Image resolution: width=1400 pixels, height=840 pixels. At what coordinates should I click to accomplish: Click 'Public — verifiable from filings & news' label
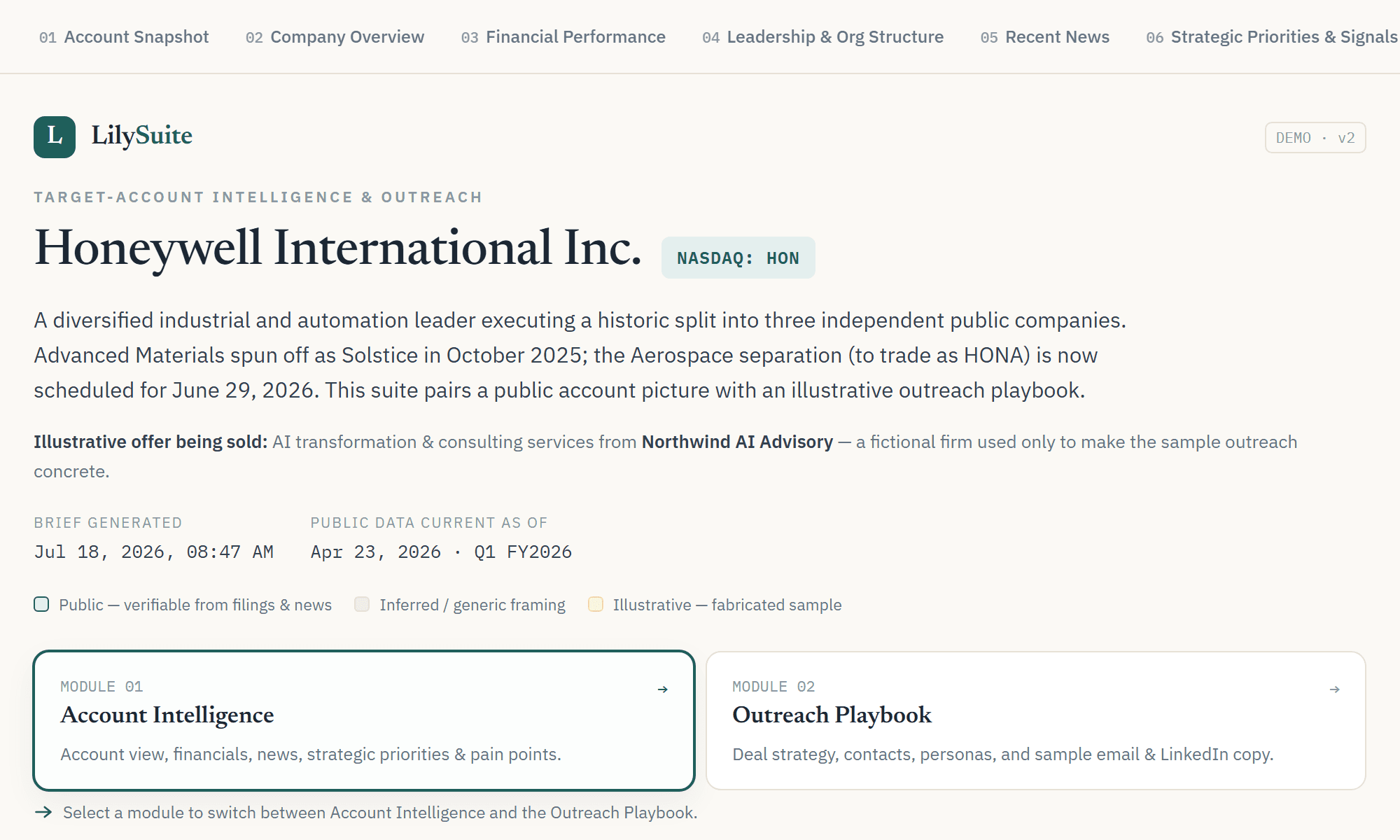point(195,605)
